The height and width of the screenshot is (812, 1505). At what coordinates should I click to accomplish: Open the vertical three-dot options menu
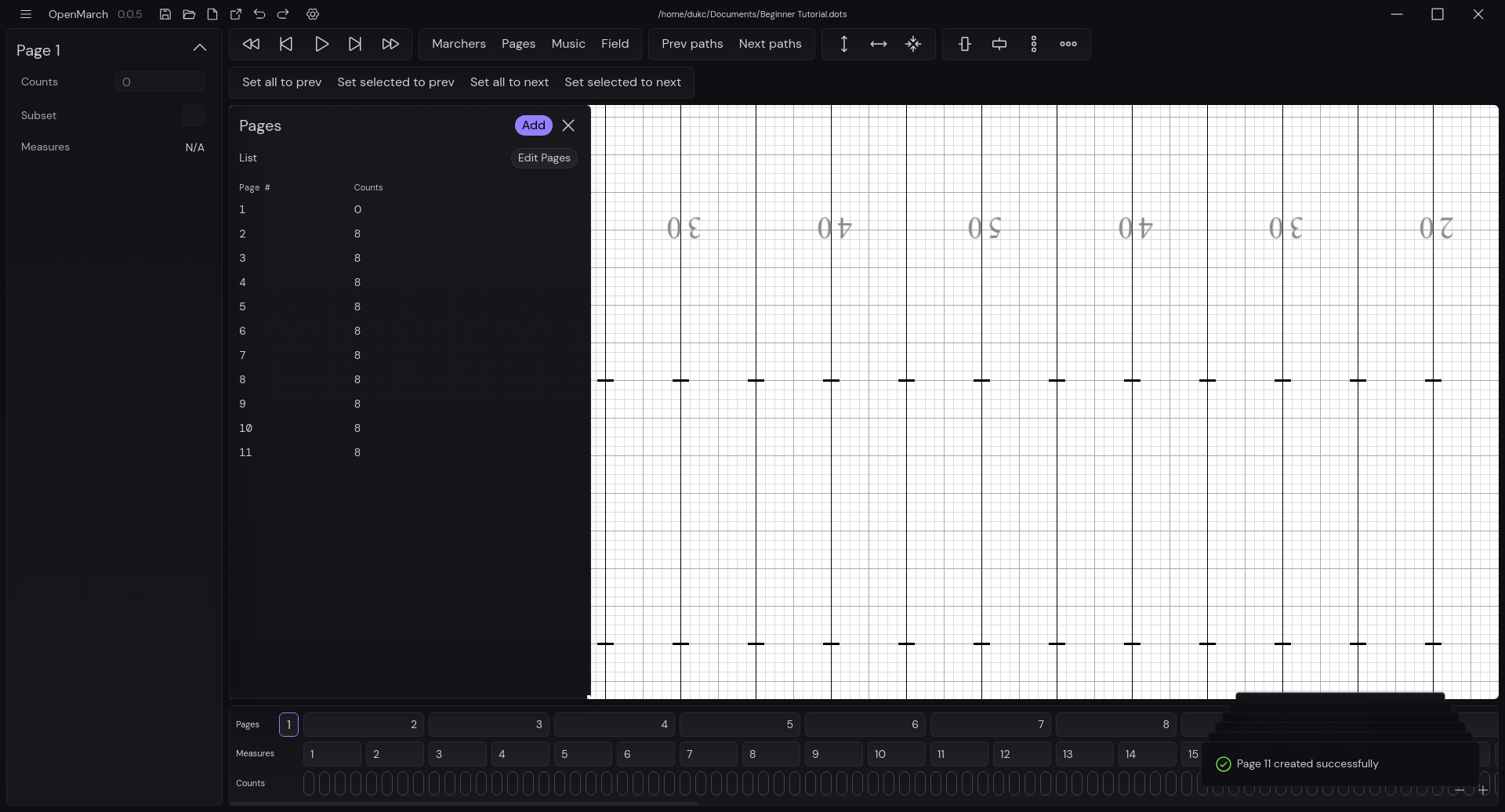pos(1034,44)
